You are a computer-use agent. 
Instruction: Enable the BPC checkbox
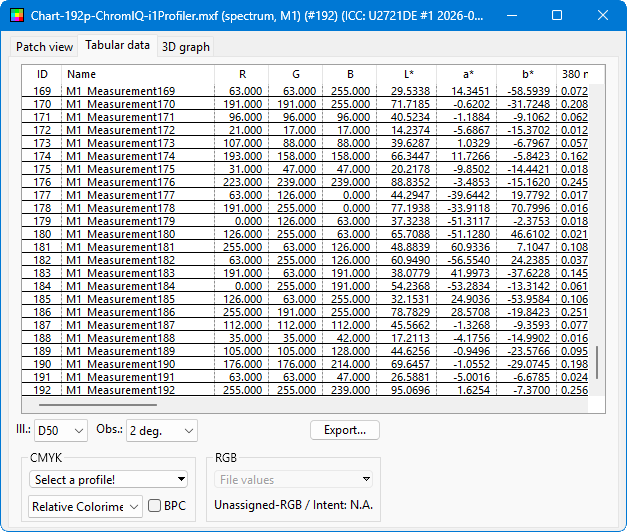pyautogui.click(x=154, y=506)
